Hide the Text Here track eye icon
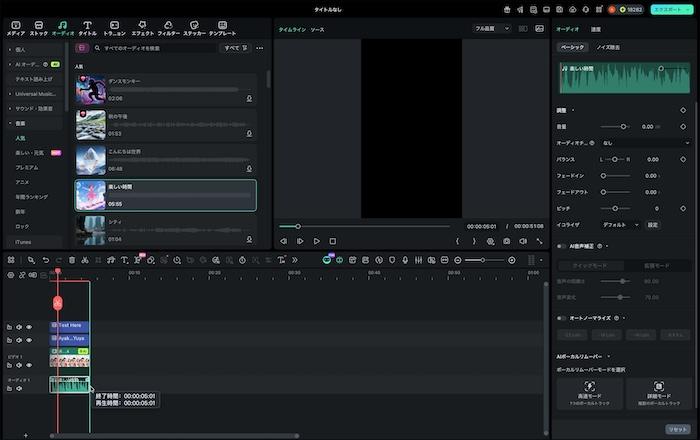700x440 pixels. pos(29,327)
